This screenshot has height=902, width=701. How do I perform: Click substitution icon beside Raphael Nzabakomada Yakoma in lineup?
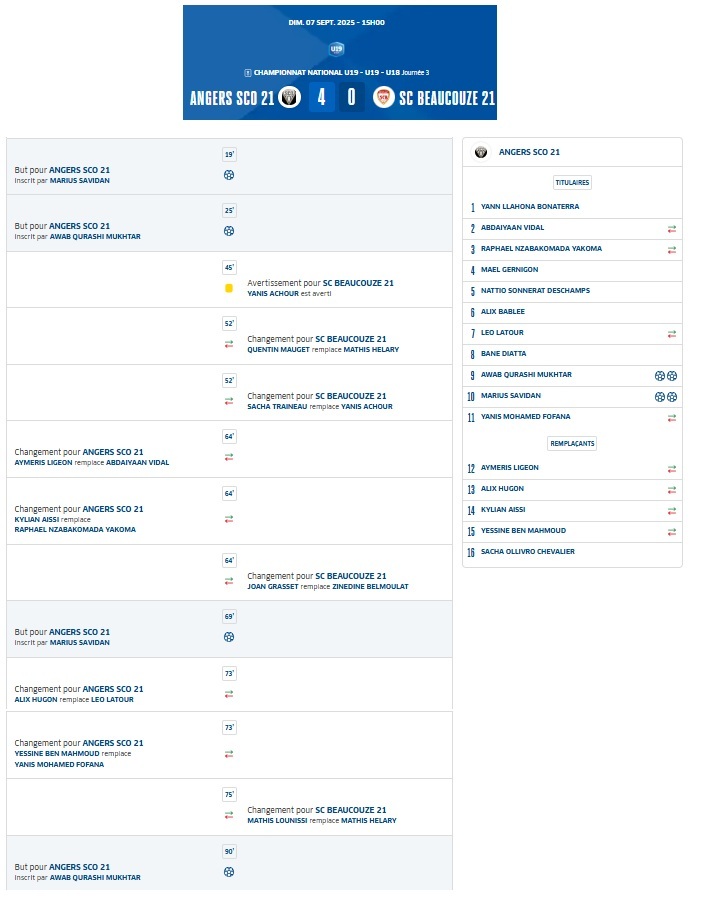(x=672, y=250)
